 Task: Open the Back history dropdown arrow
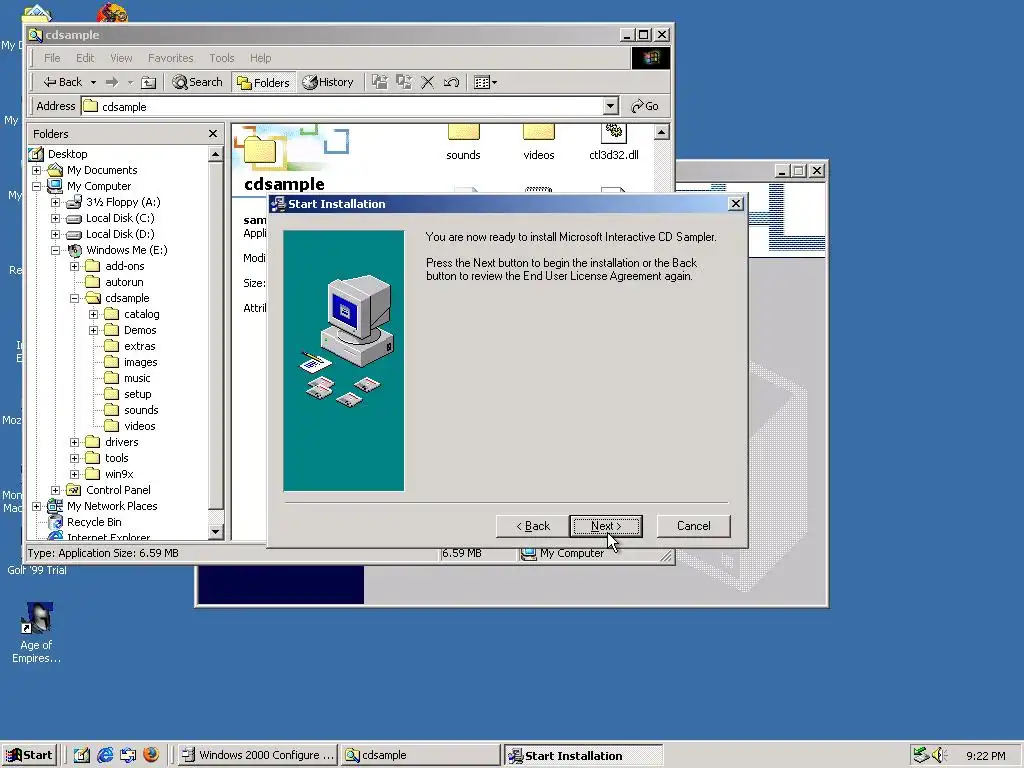click(x=93, y=82)
